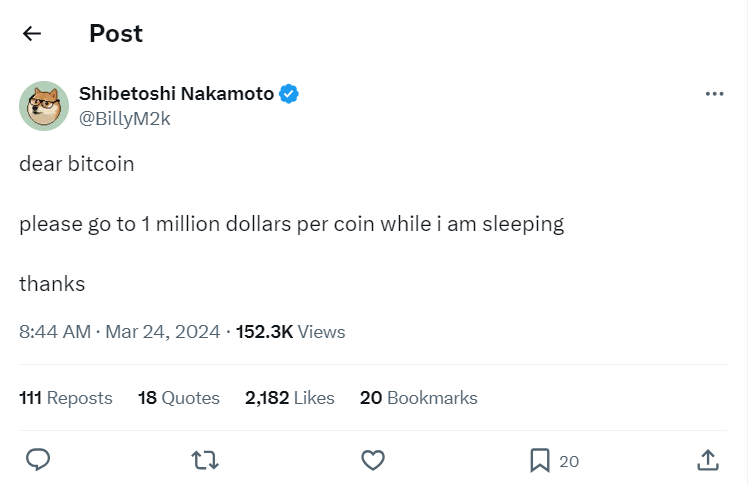Image resolution: width=750 pixels, height=485 pixels.
Task: View the 18 Quotes list
Action: coord(178,398)
